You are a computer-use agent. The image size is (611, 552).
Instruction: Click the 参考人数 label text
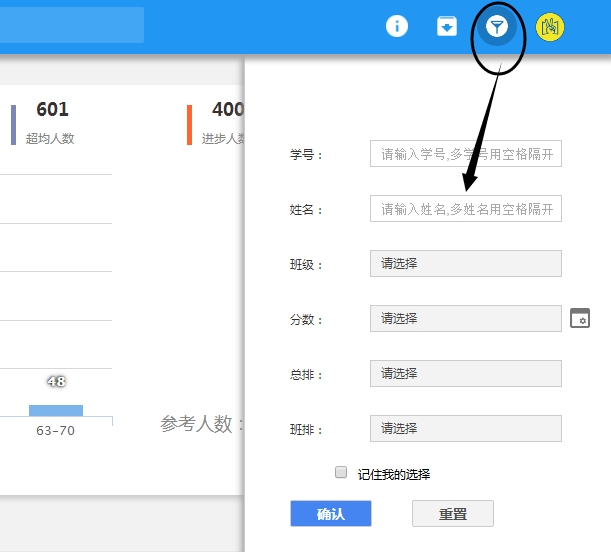pos(200,424)
